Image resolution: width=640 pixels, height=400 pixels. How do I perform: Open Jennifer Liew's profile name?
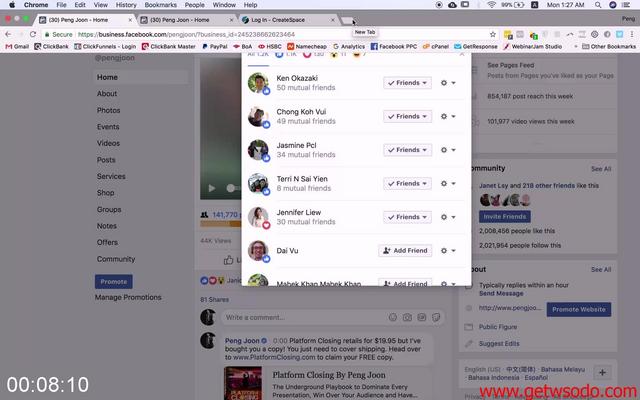point(299,212)
